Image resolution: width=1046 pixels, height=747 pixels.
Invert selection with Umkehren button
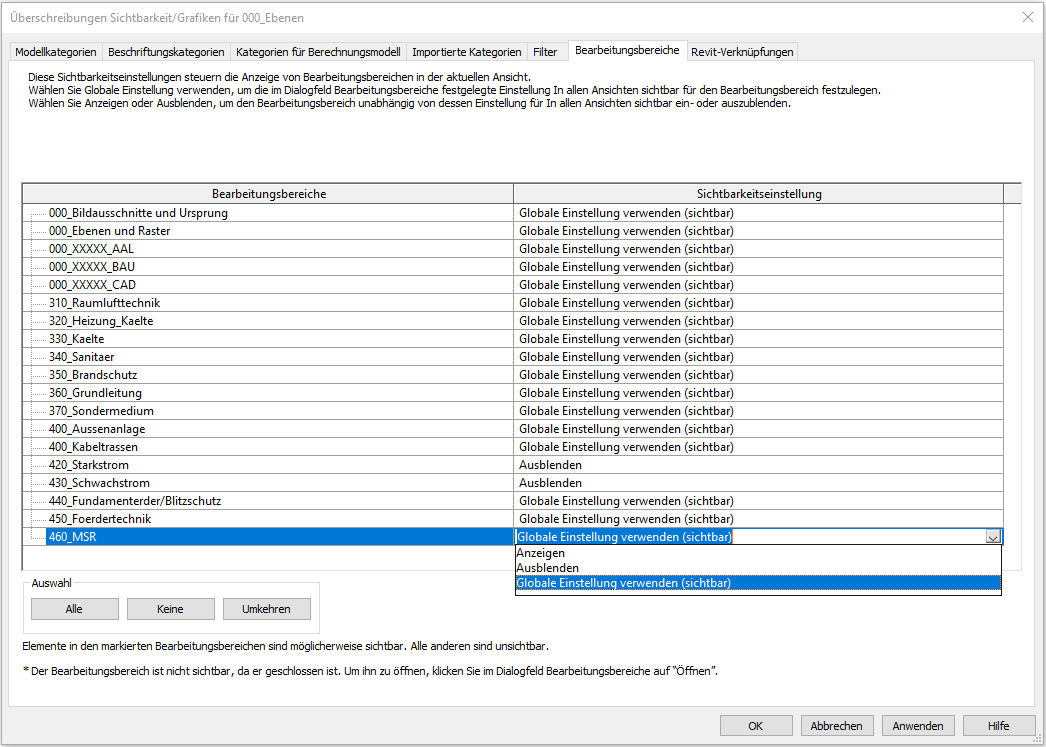(266, 609)
